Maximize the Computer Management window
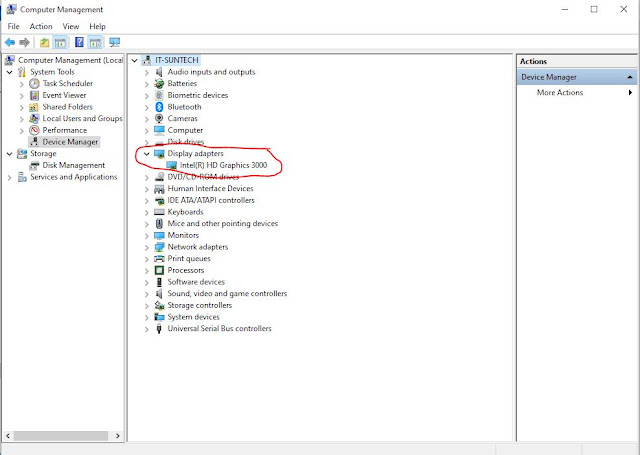 pyautogui.click(x=594, y=9)
